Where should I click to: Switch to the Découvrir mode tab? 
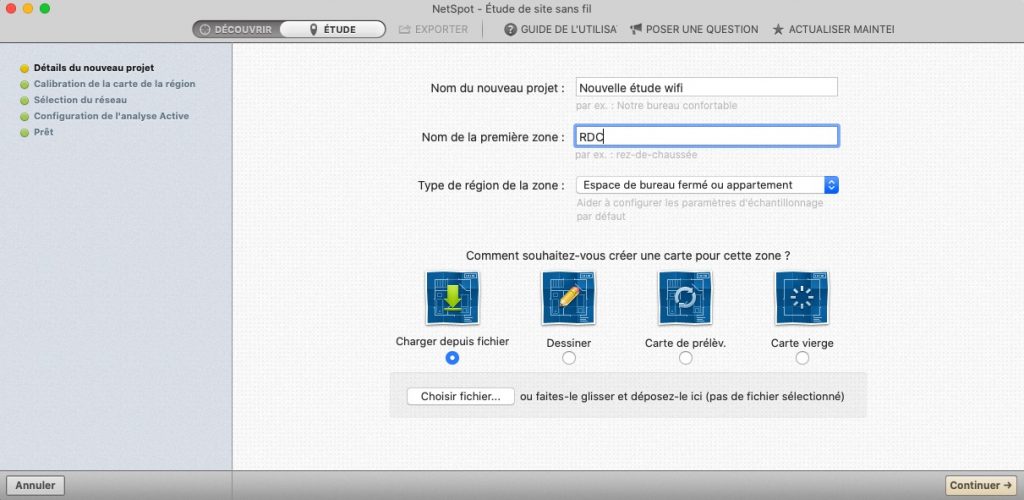[236, 29]
